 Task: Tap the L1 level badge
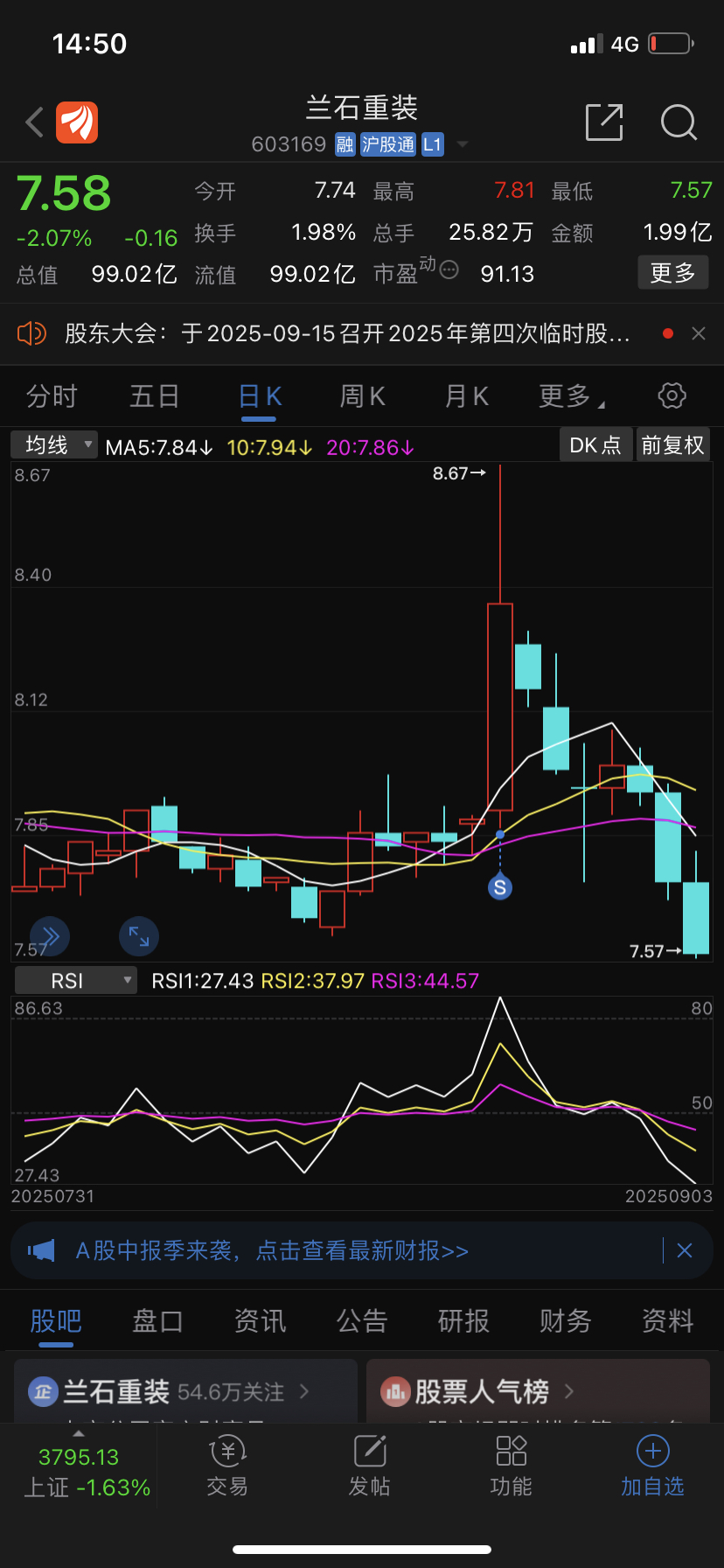[433, 144]
